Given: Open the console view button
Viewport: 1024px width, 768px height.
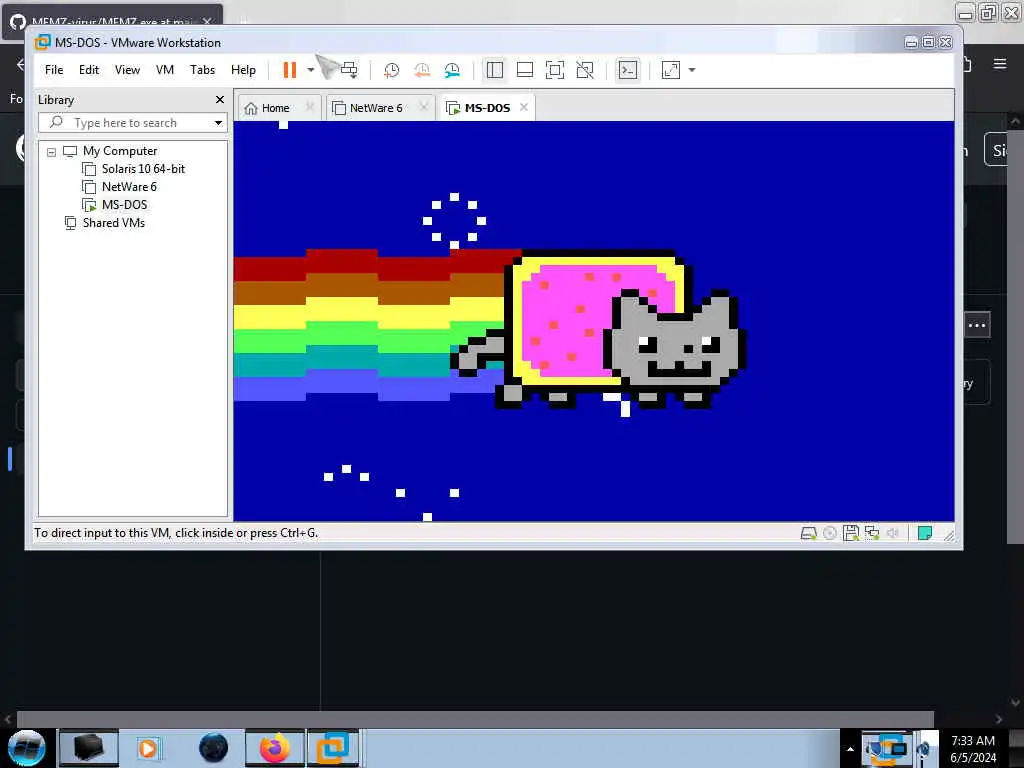Looking at the screenshot, I should (x=628, y=70).
